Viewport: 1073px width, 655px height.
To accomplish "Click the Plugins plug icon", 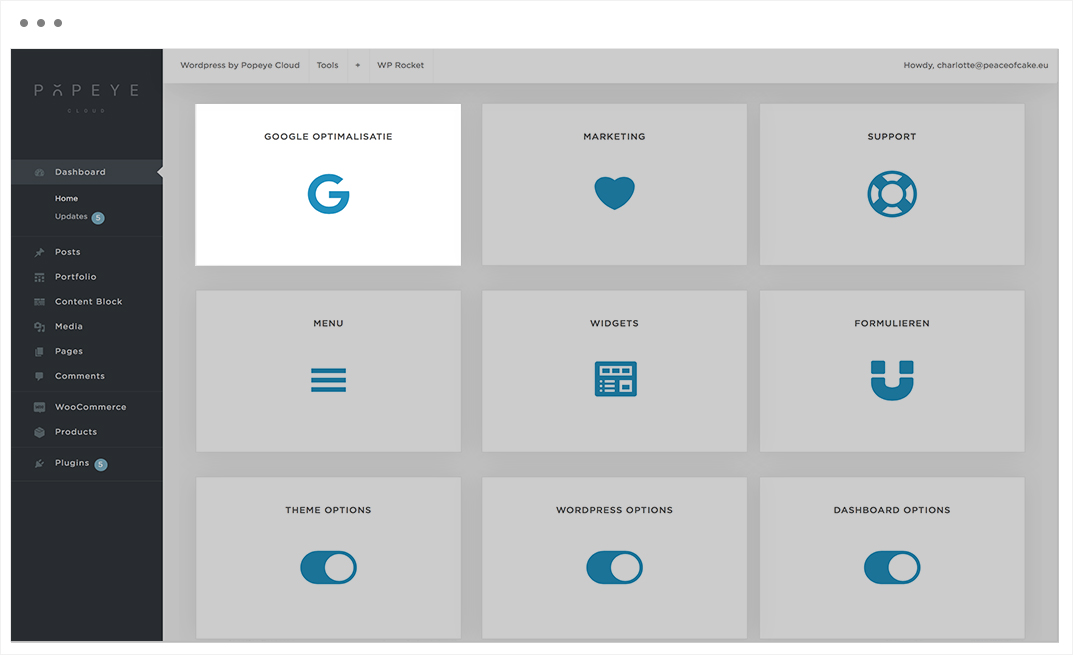I will click(x=39, y=463).
